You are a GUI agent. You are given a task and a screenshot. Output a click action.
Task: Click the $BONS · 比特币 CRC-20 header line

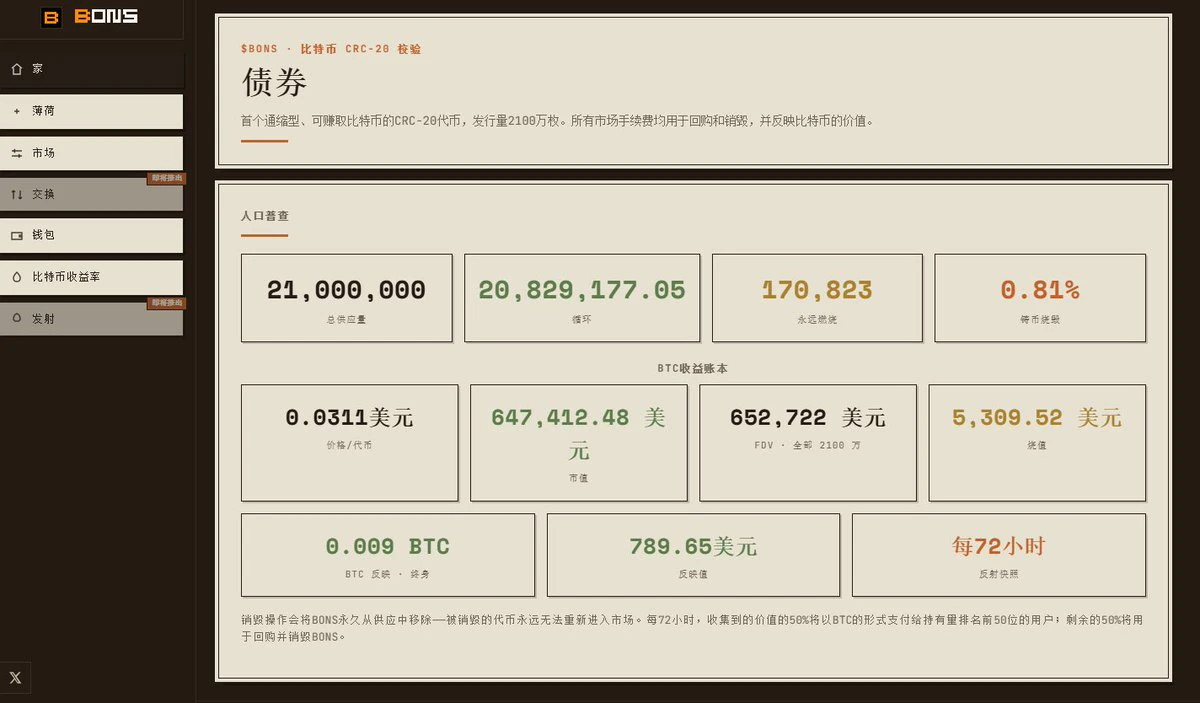(x=331, y=49)
